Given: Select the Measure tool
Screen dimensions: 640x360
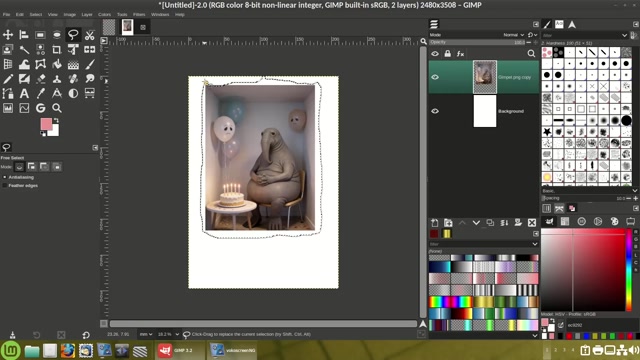Looking at the screenshot, I should coord(57,93).
